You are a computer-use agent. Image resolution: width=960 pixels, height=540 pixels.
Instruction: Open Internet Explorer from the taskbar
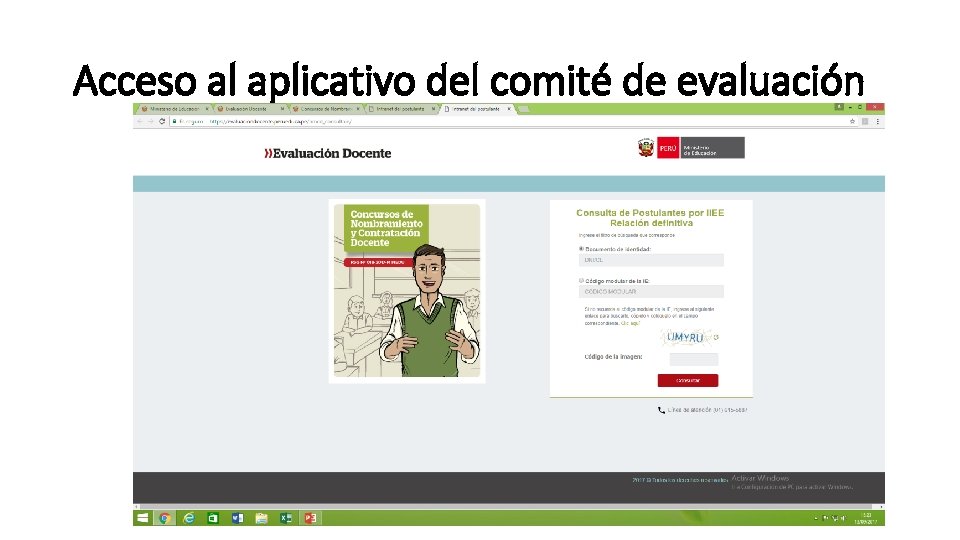pos(189,518)
